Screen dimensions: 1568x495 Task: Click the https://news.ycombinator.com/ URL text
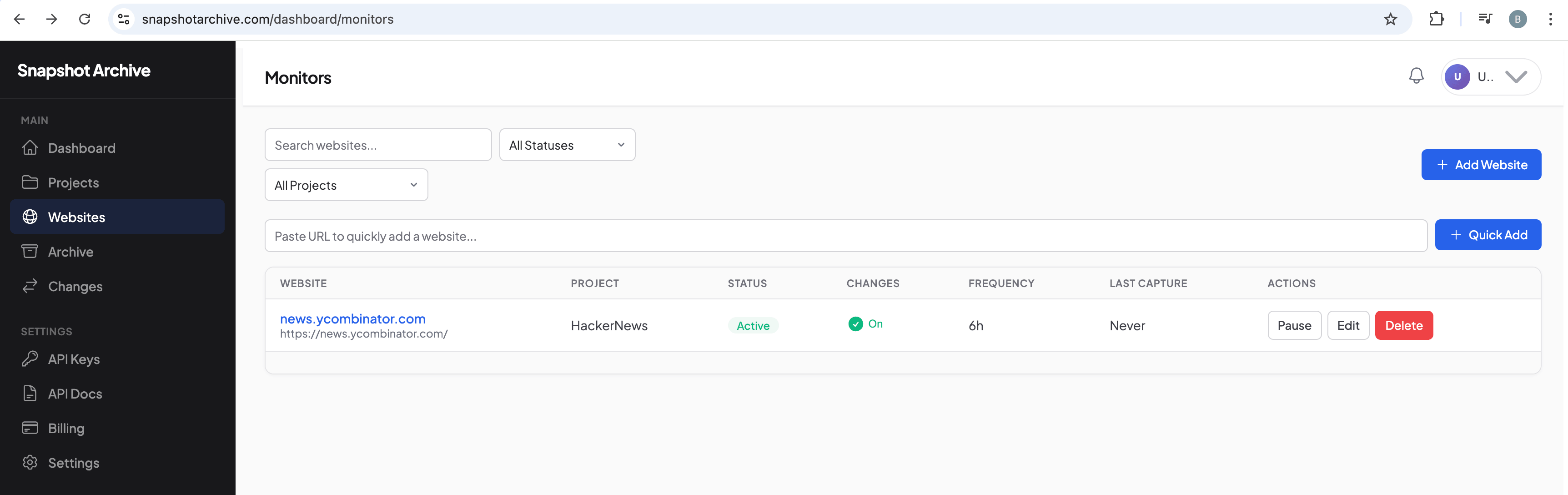point(363,333)
